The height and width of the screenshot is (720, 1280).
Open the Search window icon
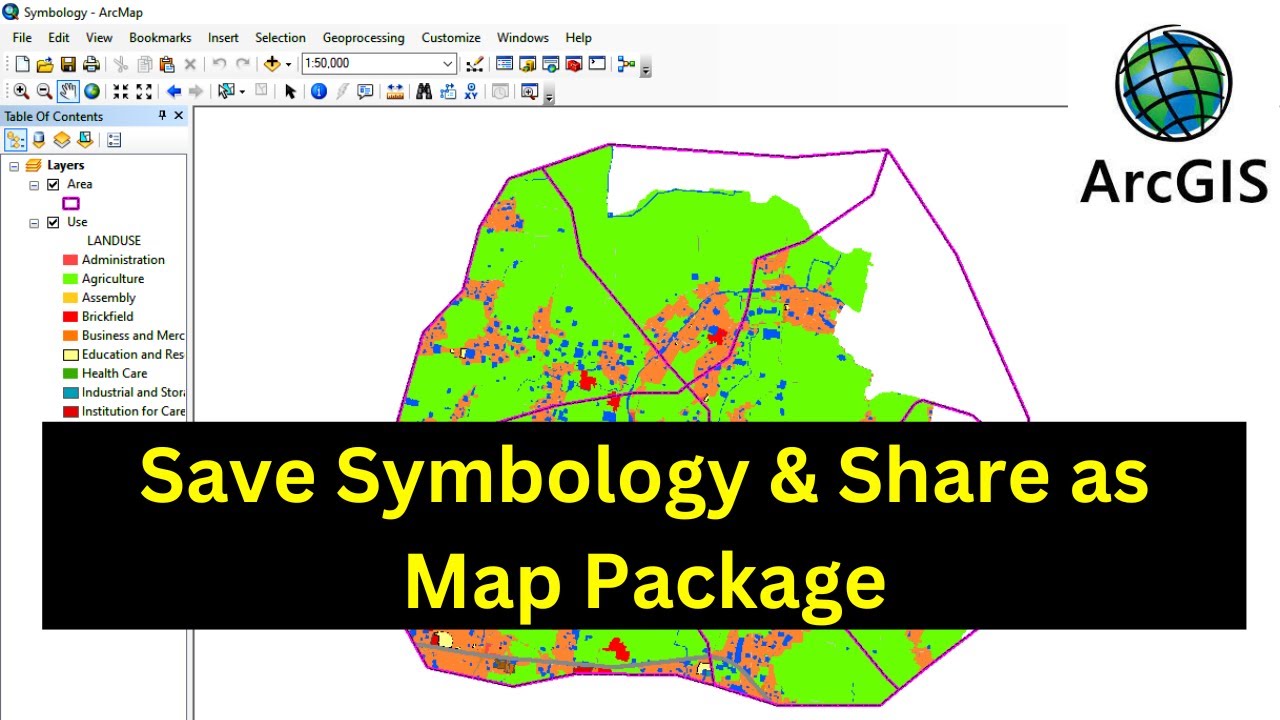(x=550, y=63)
